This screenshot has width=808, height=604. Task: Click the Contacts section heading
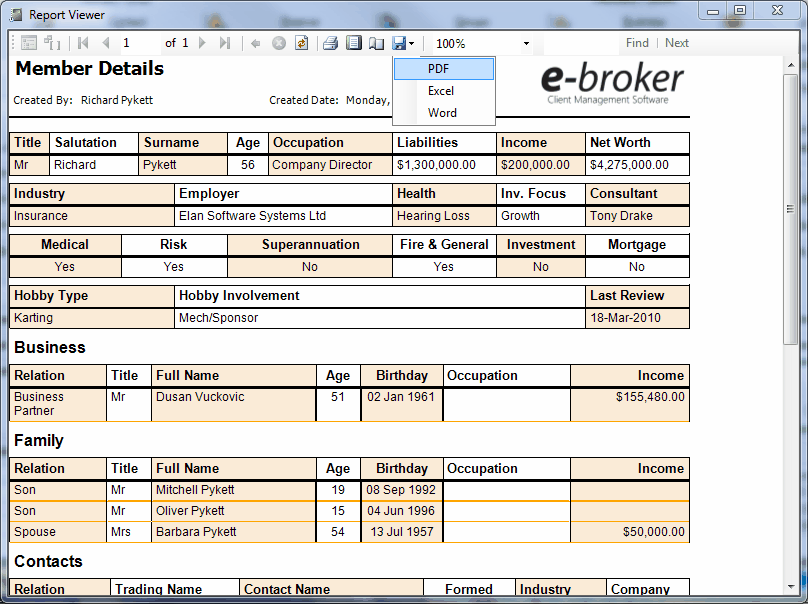[48, 561]
